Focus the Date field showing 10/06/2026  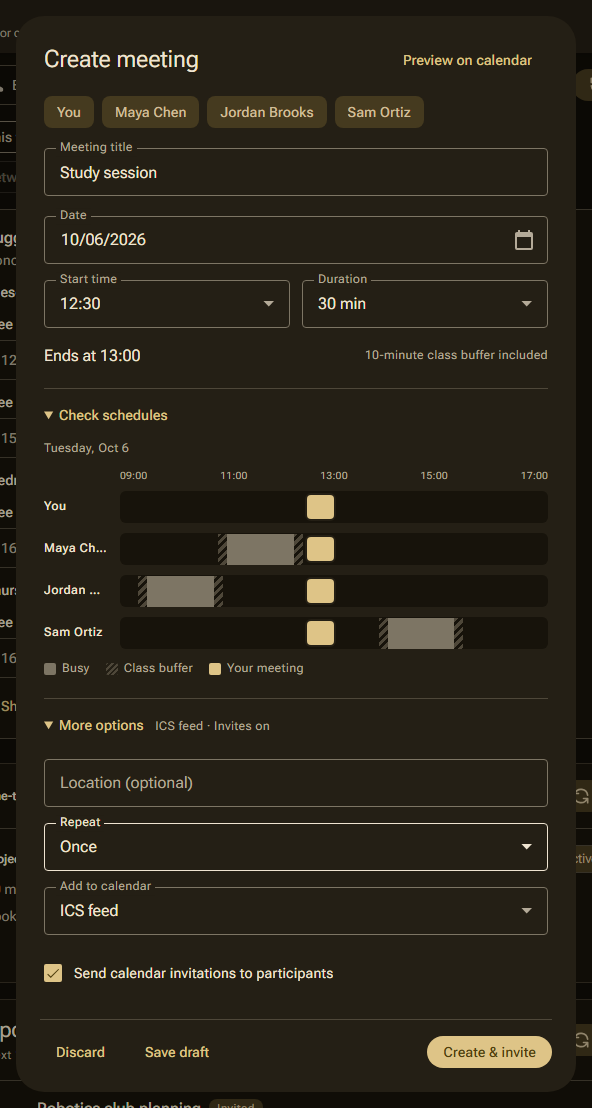tap(295, 240)
